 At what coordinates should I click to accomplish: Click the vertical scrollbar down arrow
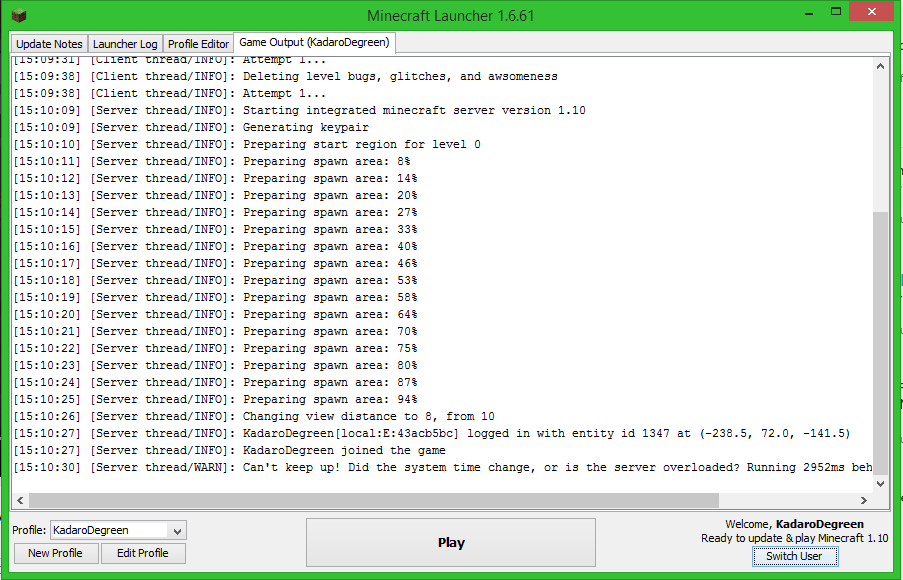[880, 484]
